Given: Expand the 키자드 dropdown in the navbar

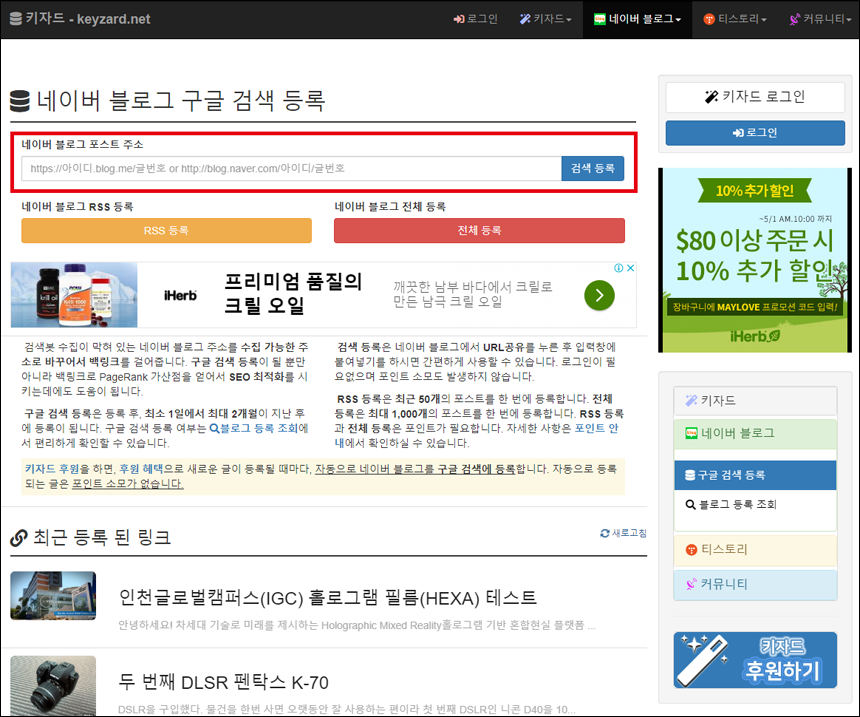Looking at the screenshot, I should [x=546, y=19].
